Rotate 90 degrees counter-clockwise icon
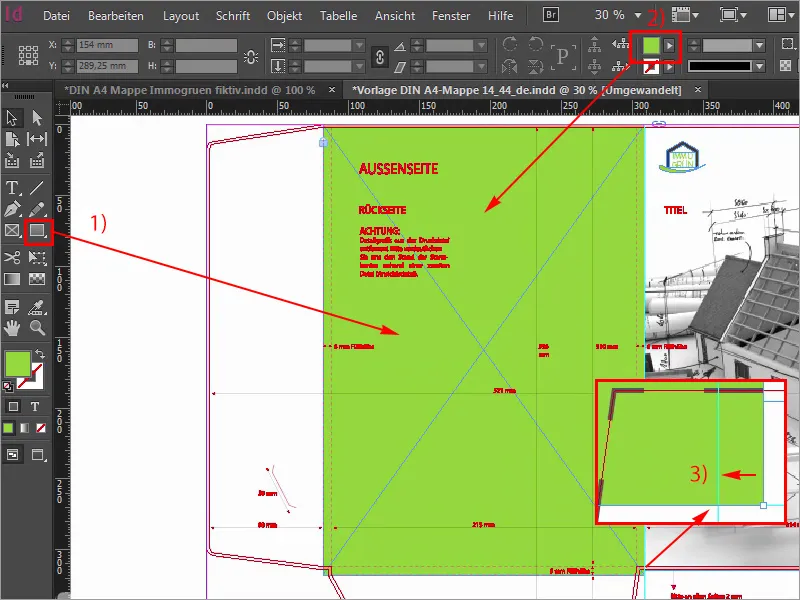Image resolution: width=800 pixels, height=600 pixels. 535,44
